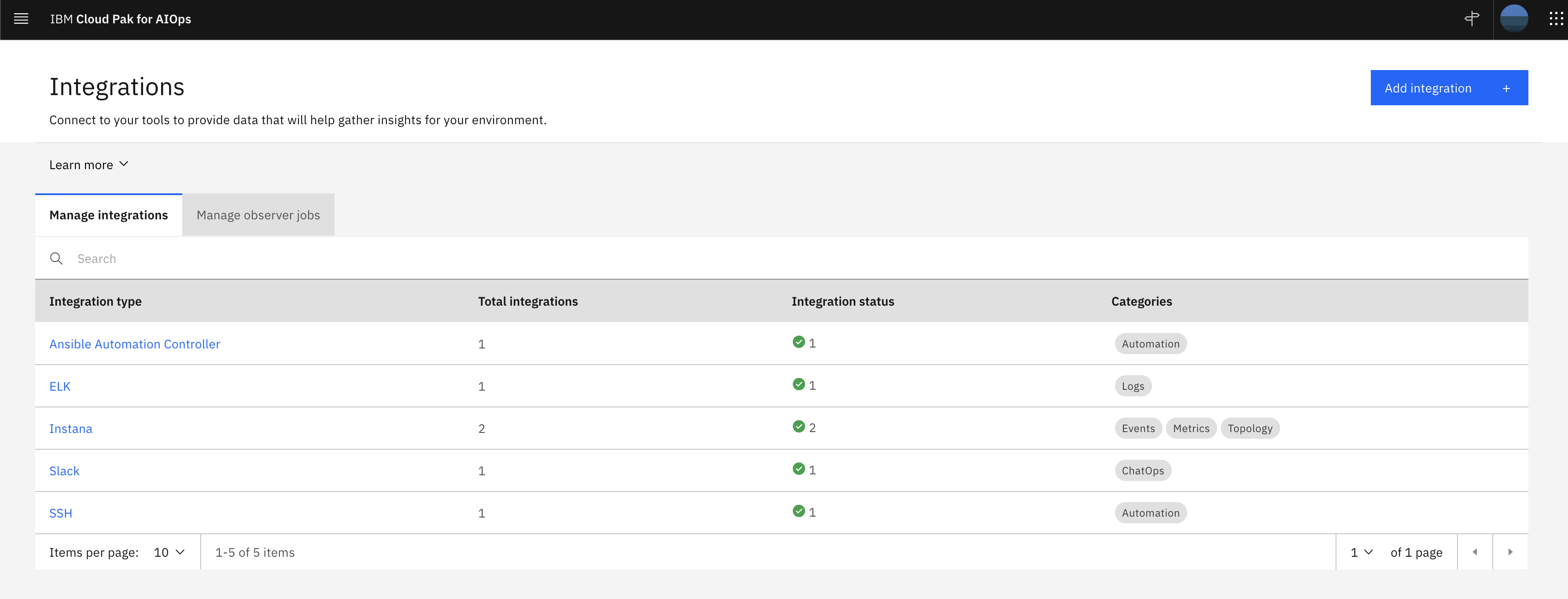The height and width of the screenshot is (599, 1568).
Task: Click the Add integration button
Action: (1449, 88)
